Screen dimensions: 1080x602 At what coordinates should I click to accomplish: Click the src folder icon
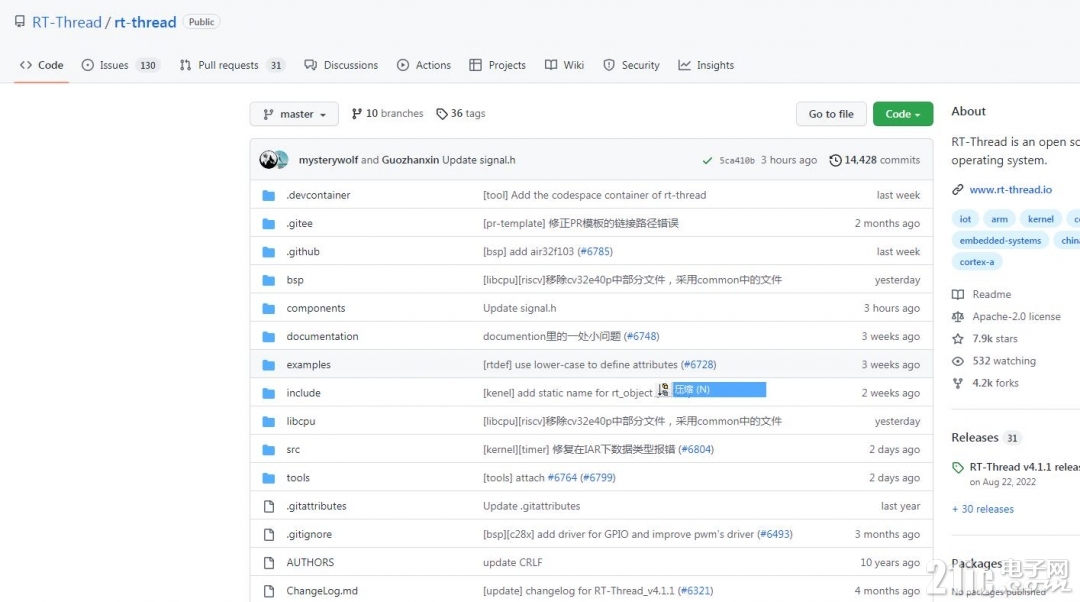click(269, 450)
